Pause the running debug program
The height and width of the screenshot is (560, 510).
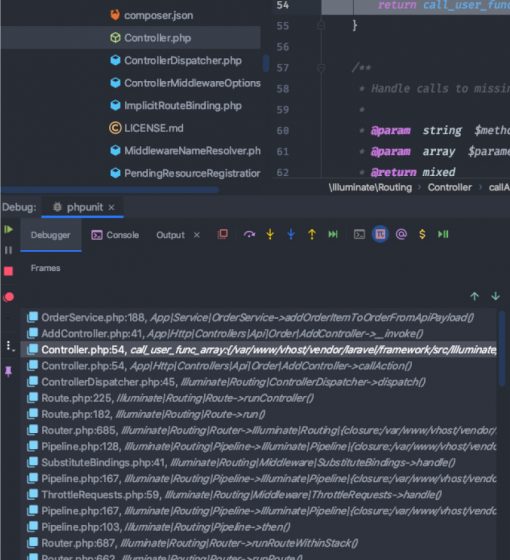click(x=8, y=250)
